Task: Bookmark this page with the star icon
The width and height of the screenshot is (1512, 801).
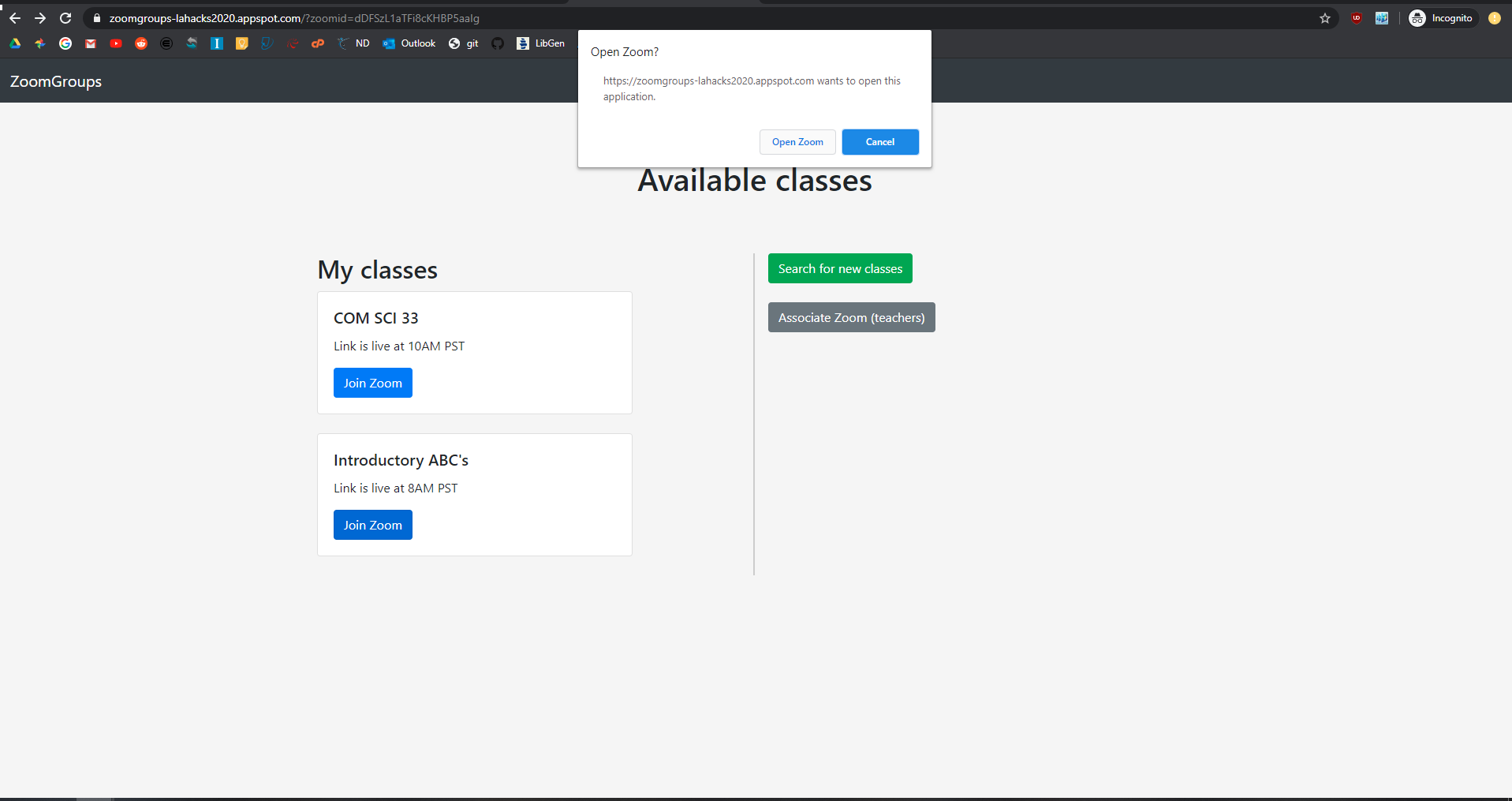Action: (1325, 18)
